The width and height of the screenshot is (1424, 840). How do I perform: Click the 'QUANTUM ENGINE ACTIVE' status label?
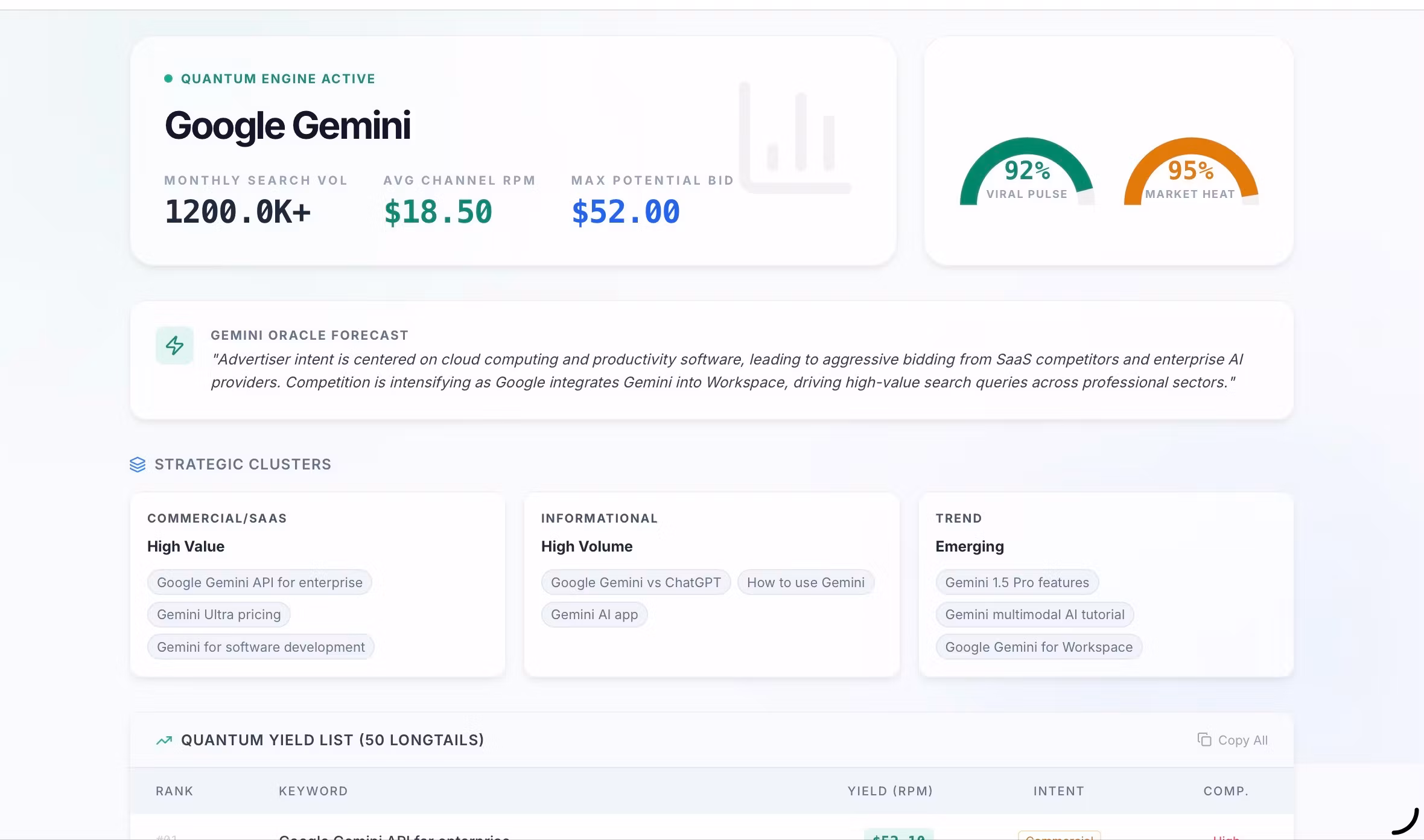278,78
